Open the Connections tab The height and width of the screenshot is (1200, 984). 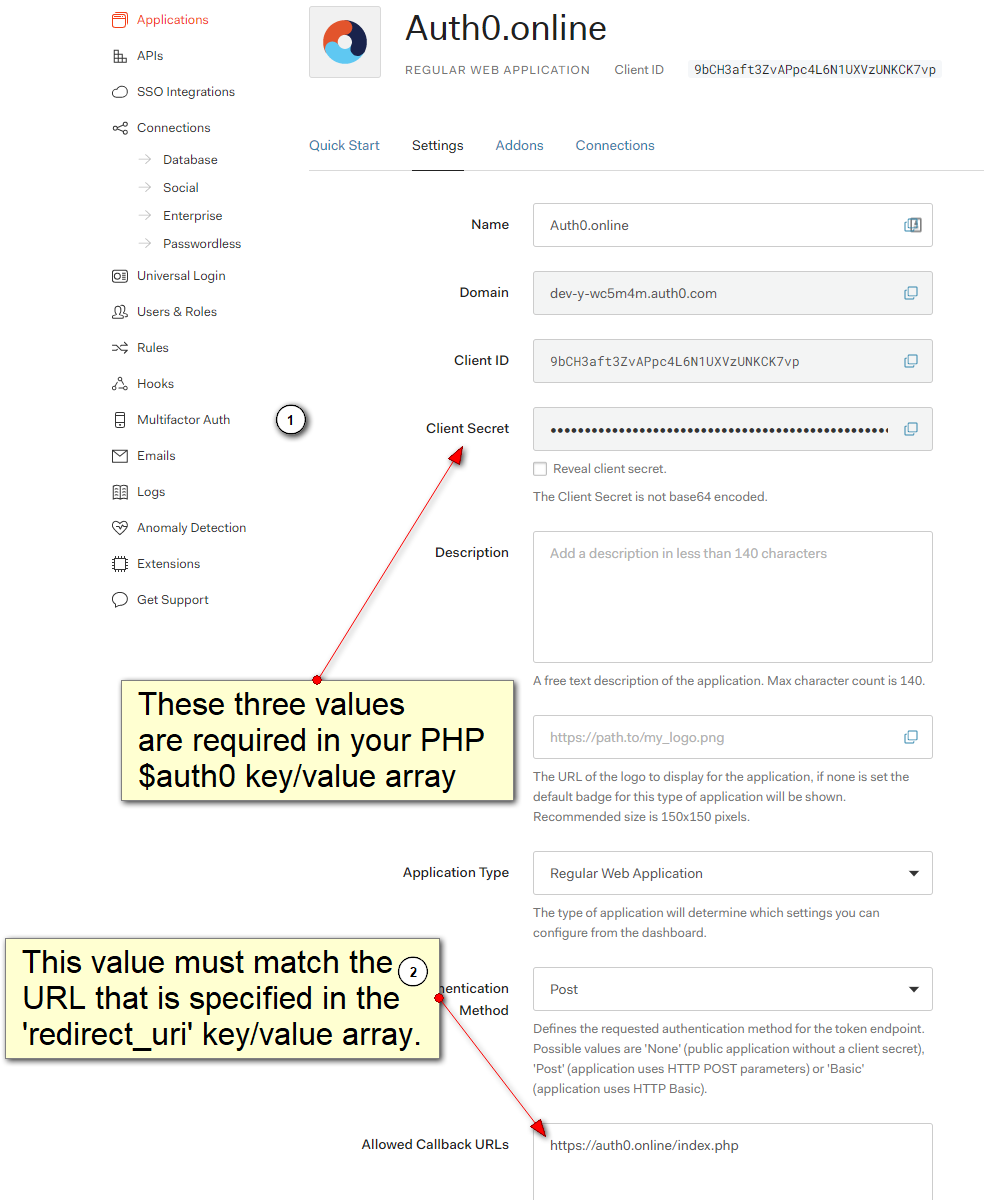click(614, 145)
